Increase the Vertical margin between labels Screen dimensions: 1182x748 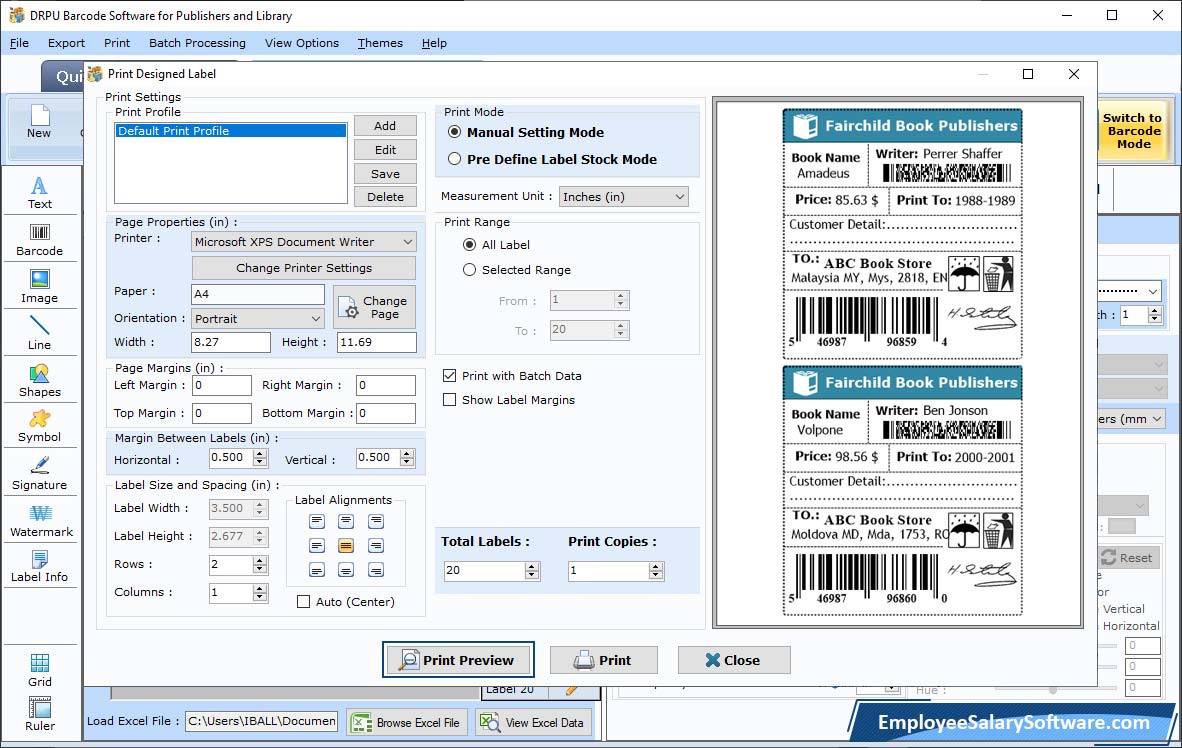click(x=407, y=453)
